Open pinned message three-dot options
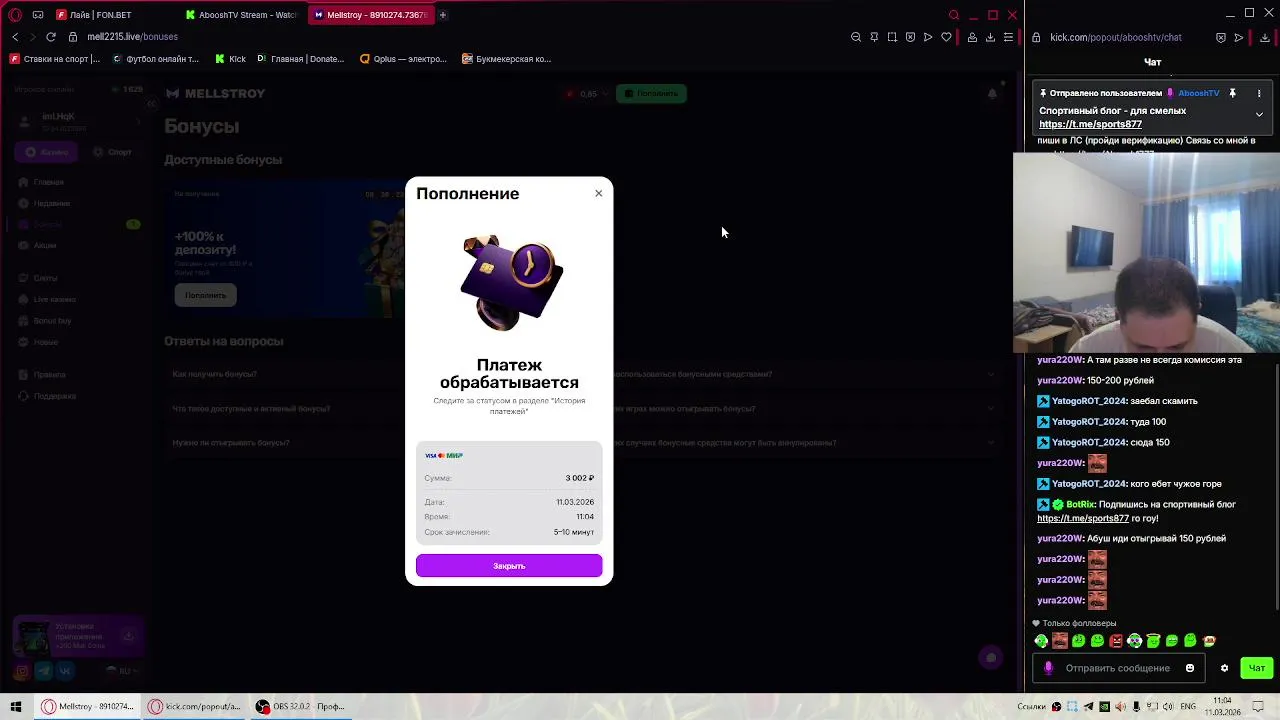 (1259, 93)
